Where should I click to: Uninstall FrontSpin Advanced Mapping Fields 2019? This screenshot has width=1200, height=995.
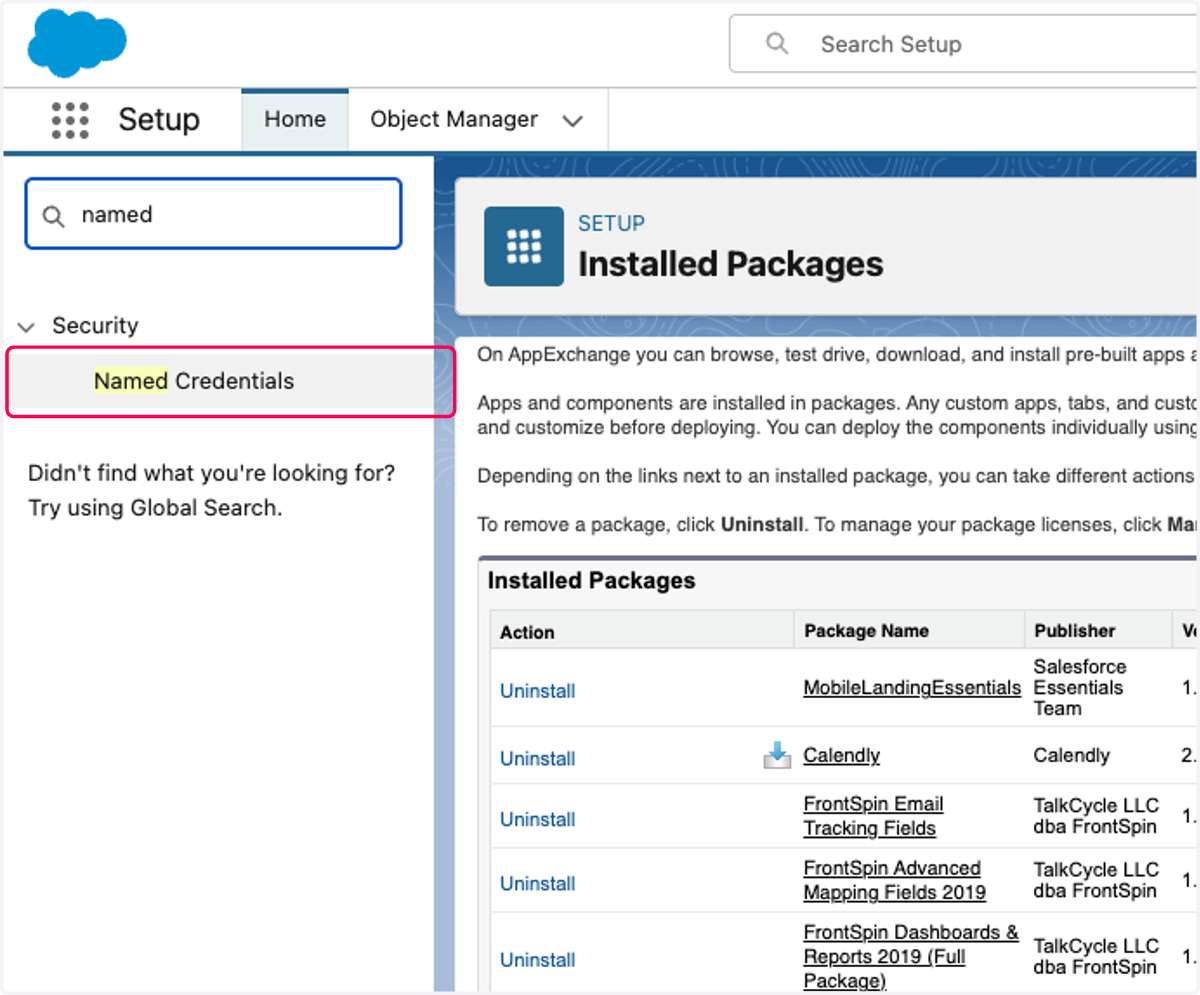coord(537,883)
